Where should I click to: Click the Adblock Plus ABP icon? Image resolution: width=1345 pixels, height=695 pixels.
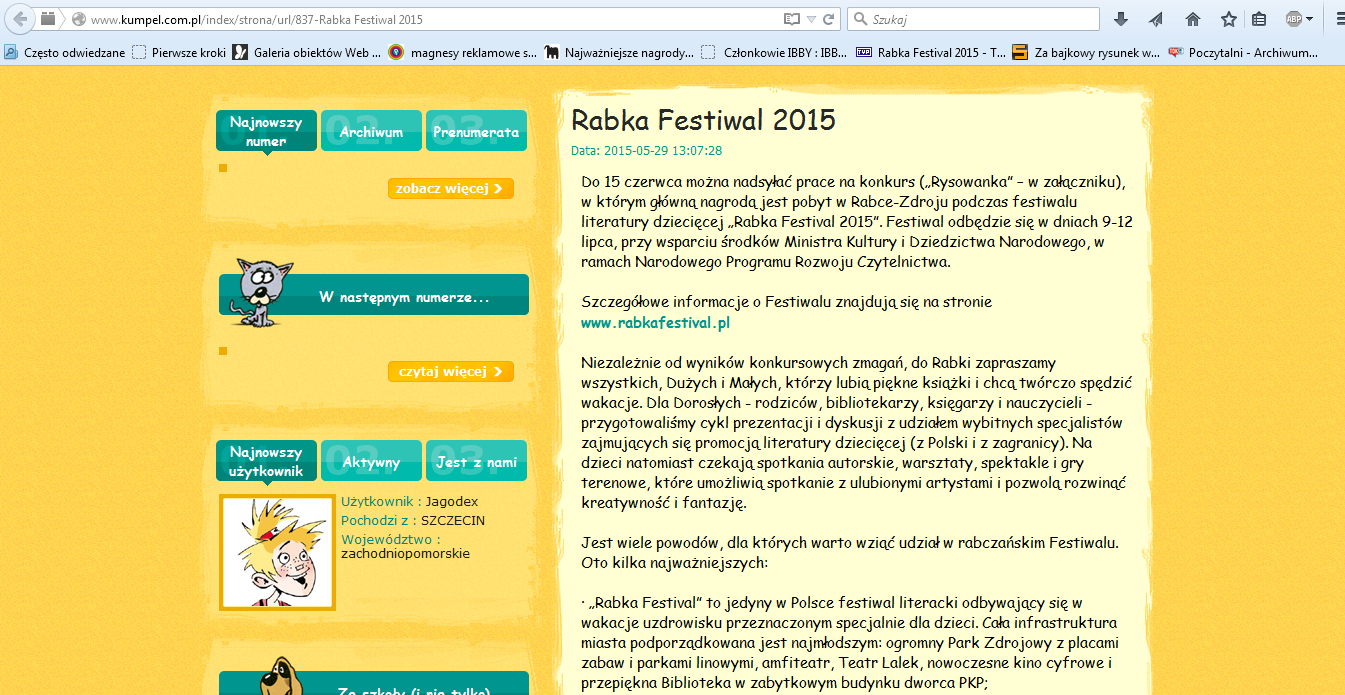point(1294,19)
